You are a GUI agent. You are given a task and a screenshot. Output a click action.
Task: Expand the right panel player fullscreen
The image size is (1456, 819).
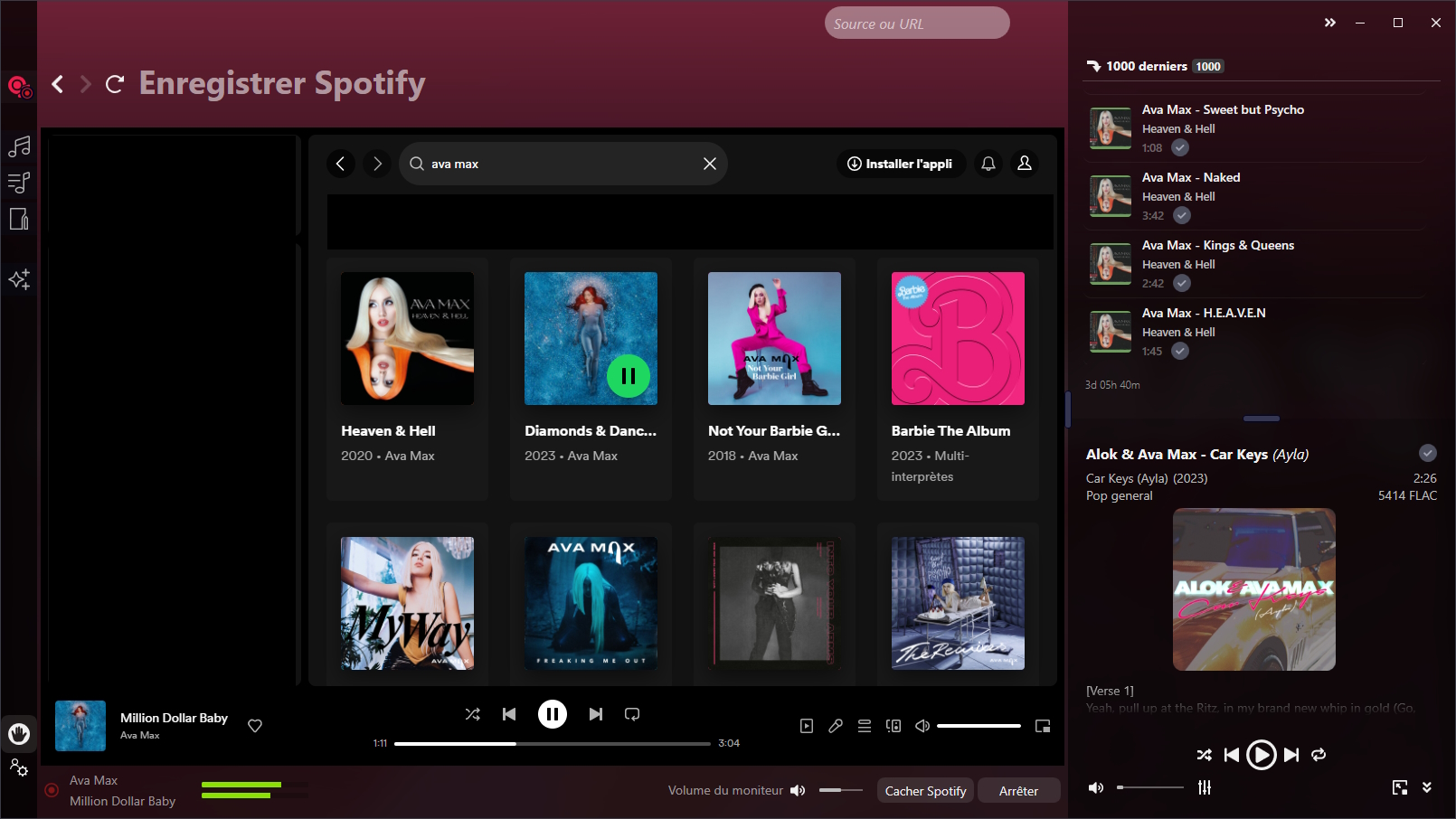coord(1400,787)
